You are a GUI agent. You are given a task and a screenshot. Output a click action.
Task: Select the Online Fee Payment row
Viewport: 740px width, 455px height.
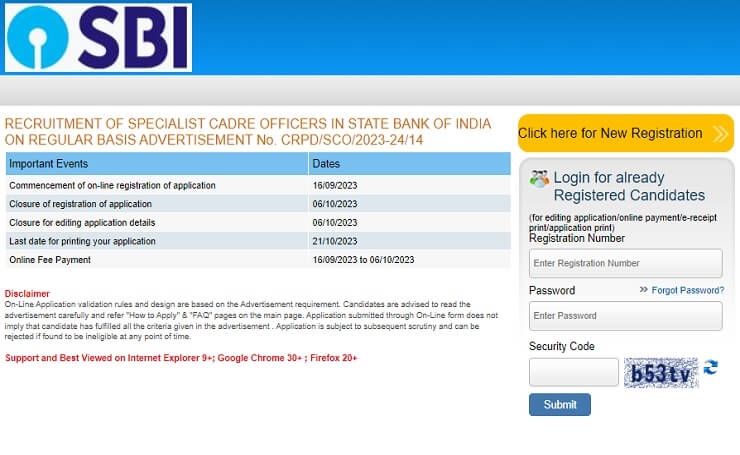[258, 260]
